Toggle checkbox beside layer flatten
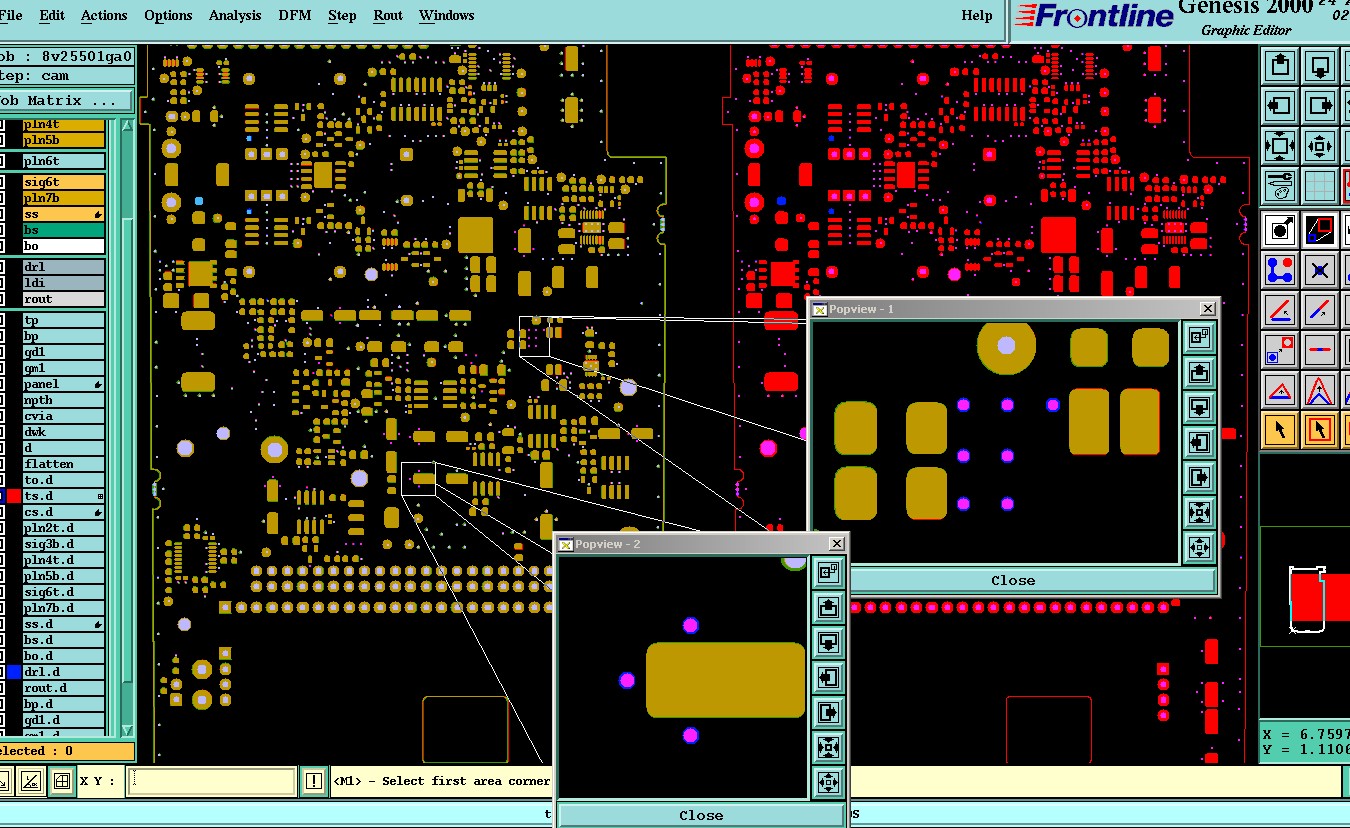Screen dimensions: 1350x828 tap(1, 464)
